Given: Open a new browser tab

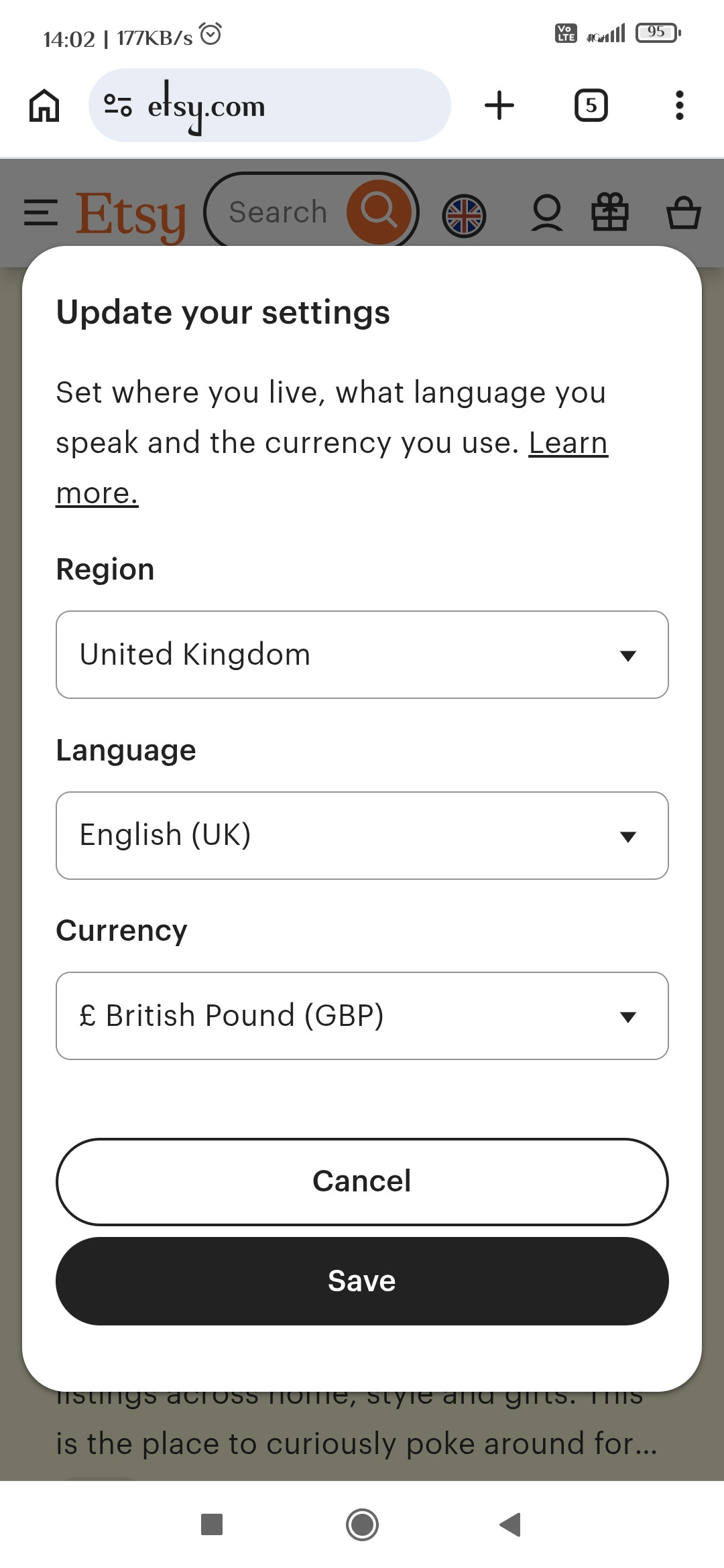Looking at the screenshot, I should click(499, 106).
